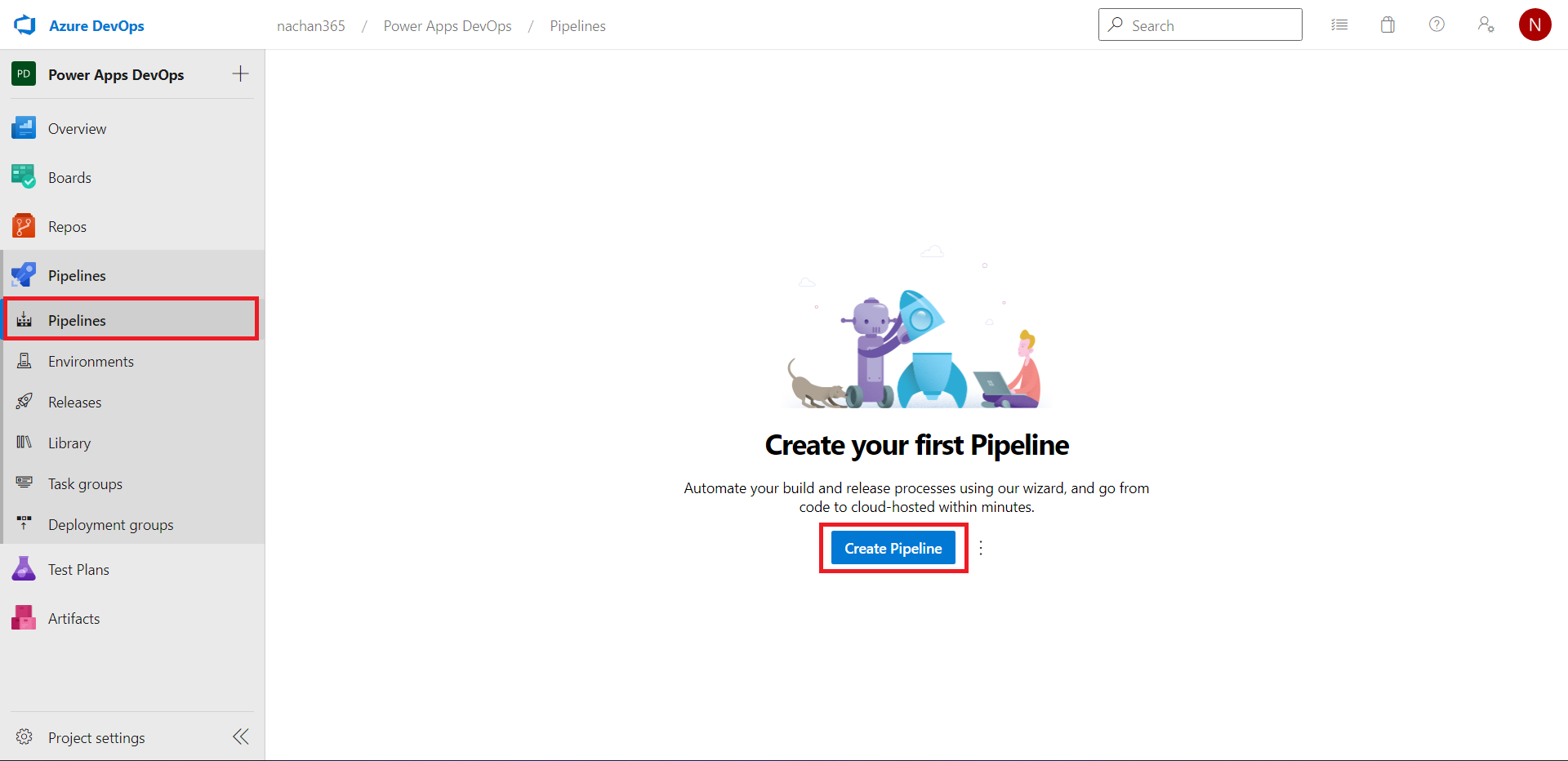
Task: Open the Artifacts section
Action: coord(73,618)
